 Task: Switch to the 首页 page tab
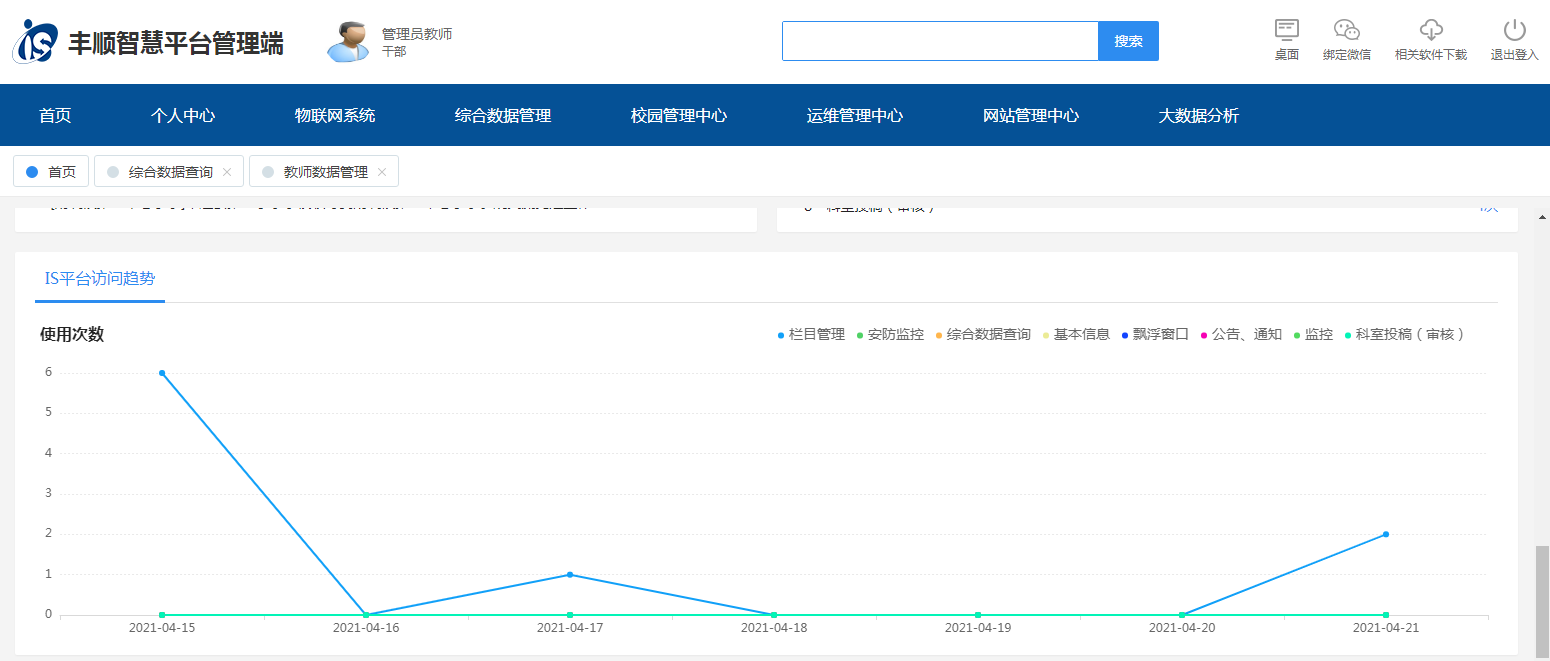[x=51, y=172]
